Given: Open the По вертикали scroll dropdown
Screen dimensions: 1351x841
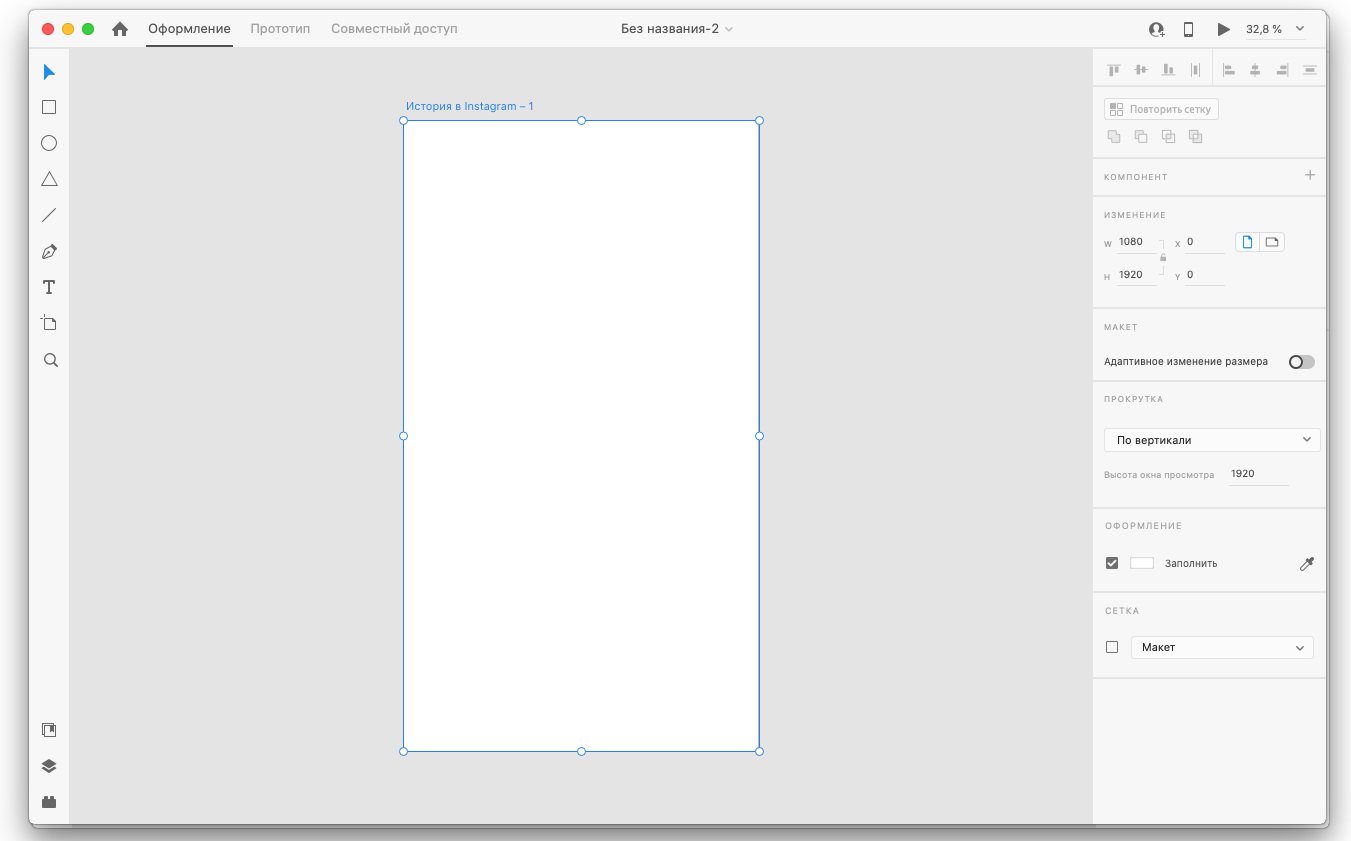Looking at the screenshot, I should tap(1212, 440).
